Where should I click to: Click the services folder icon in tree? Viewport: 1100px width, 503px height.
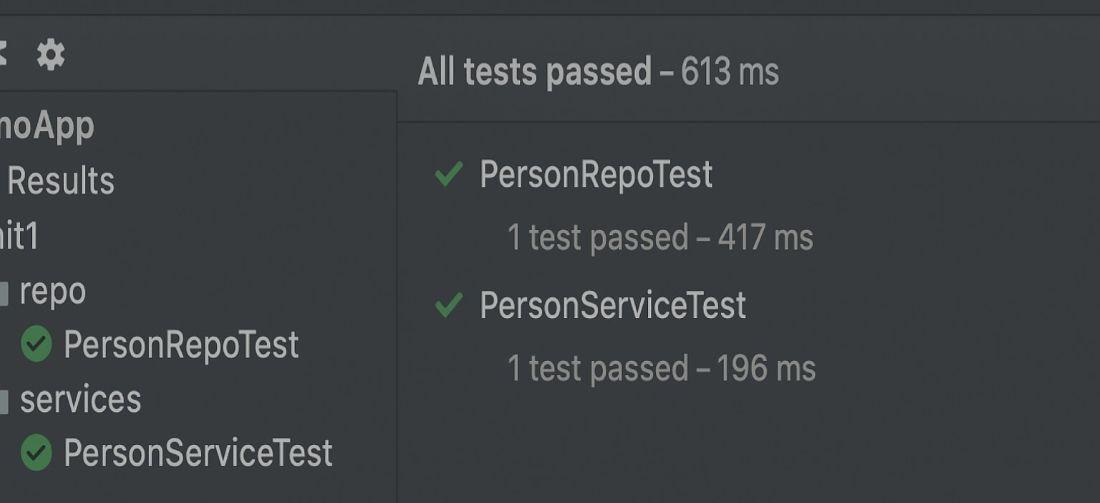4,402
